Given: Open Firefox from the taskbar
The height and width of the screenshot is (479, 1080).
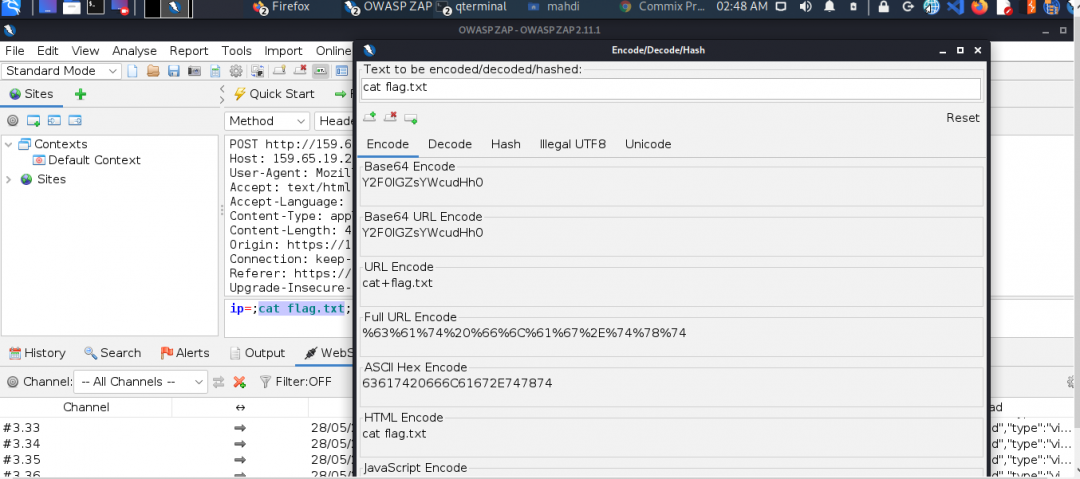Looking at the screenshot, I should [281, 8].
